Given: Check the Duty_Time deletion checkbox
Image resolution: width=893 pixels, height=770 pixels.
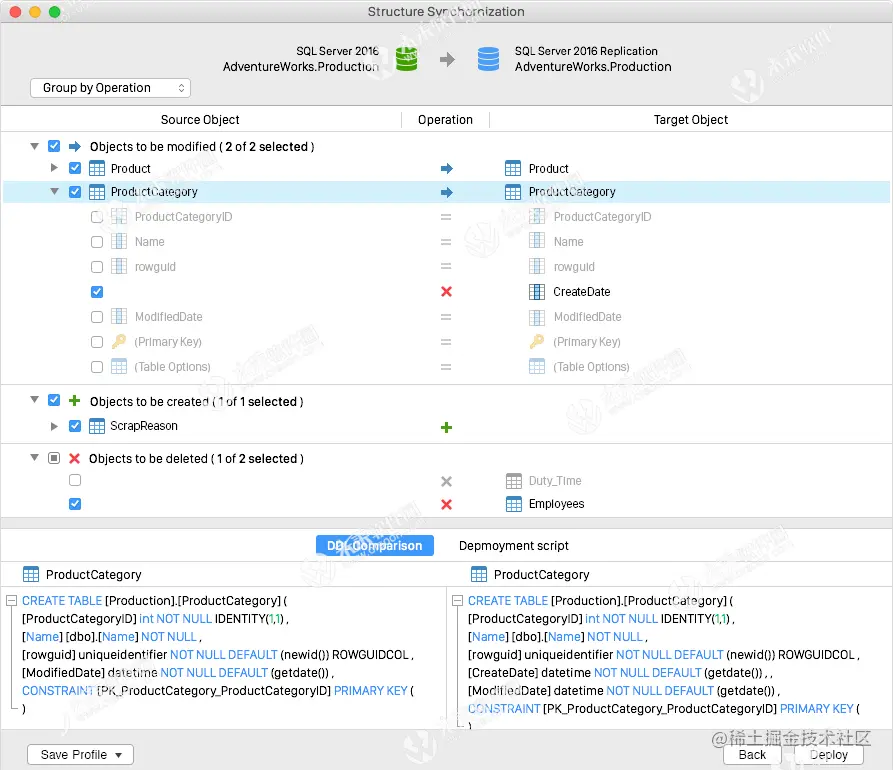Looking at the screenshot, I should 75,480.
